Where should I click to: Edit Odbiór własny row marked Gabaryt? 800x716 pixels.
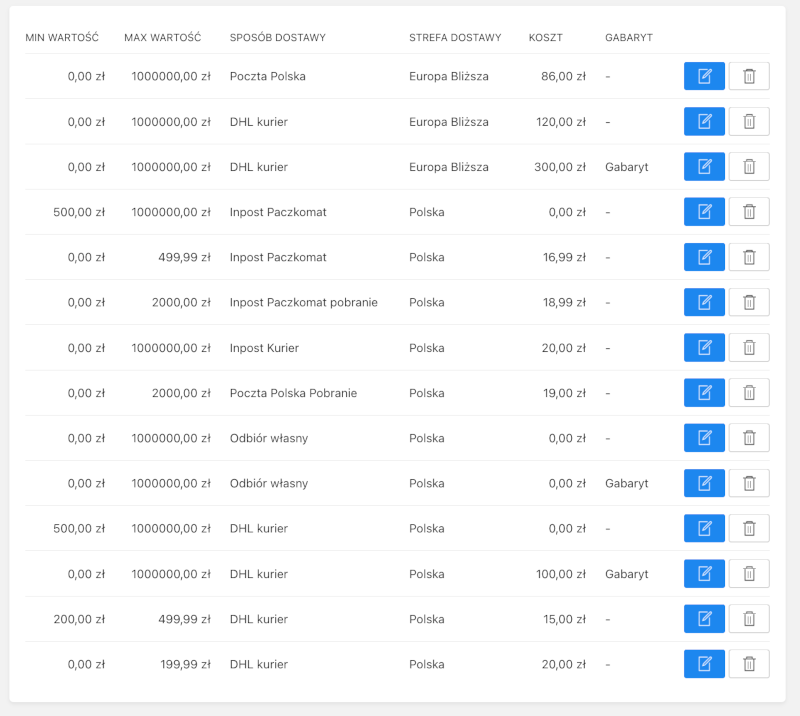[704, 483]
